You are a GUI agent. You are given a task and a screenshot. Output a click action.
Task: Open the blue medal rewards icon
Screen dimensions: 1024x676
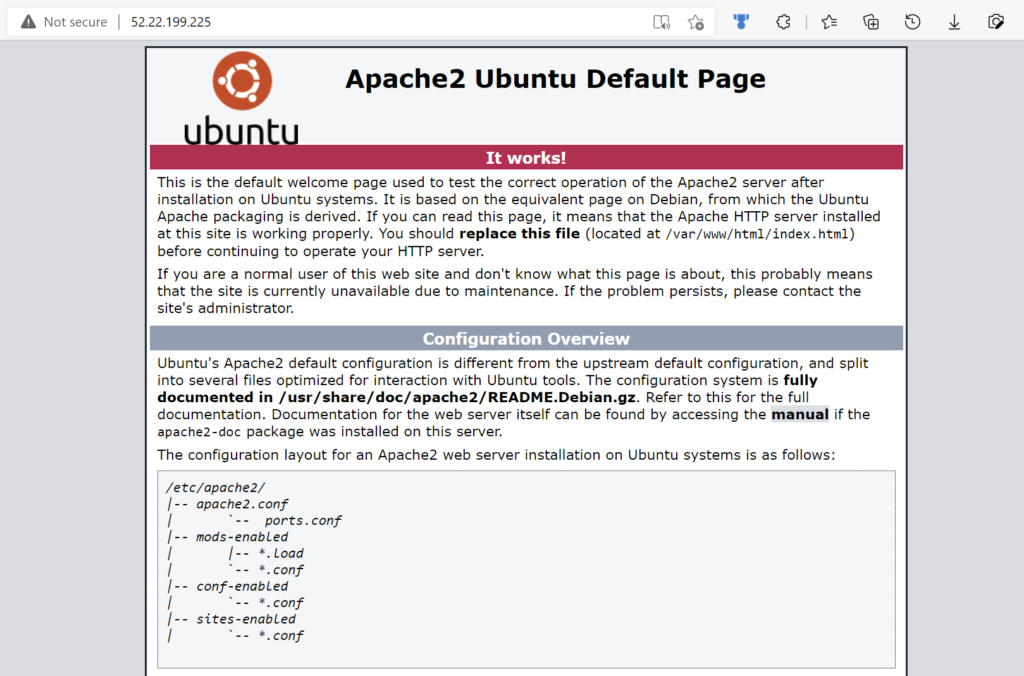(741, 22)
